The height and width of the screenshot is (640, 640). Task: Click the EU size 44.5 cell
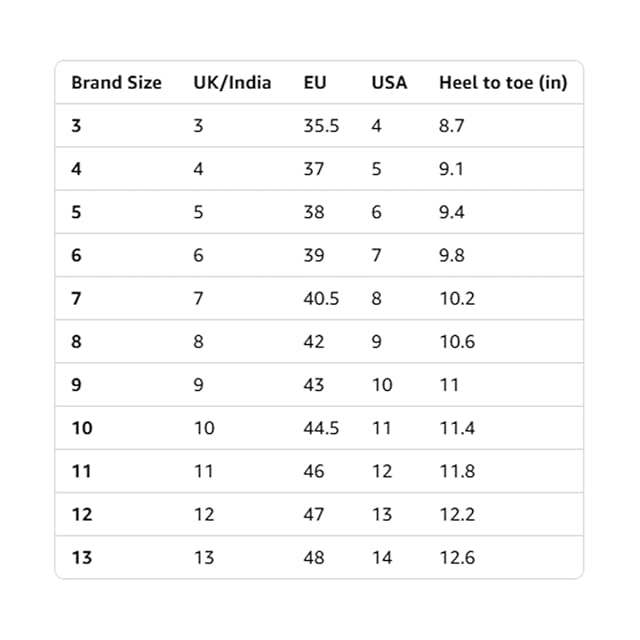tap(321, 428)
